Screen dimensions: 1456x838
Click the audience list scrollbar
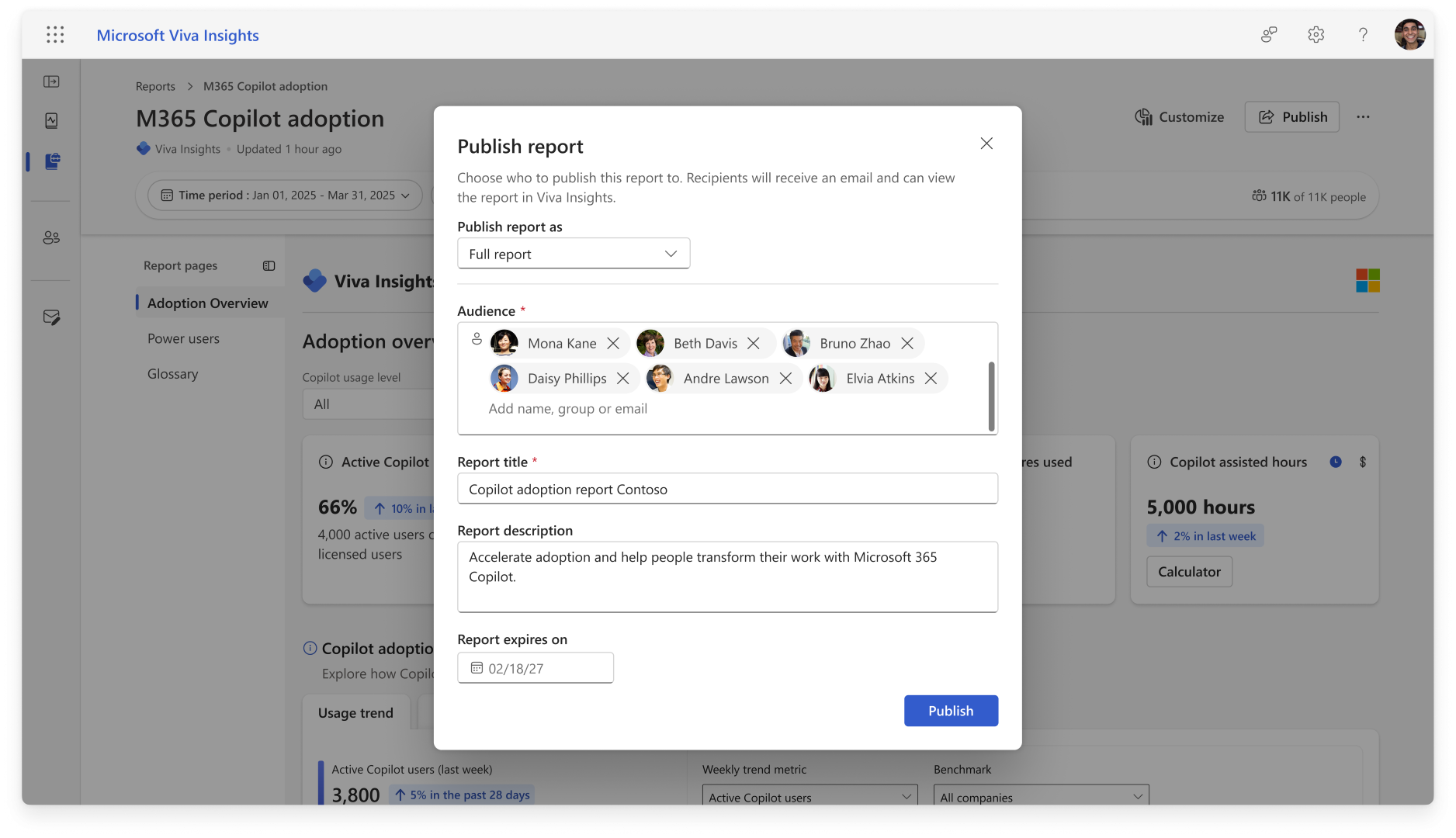click(x=991, y=396)
